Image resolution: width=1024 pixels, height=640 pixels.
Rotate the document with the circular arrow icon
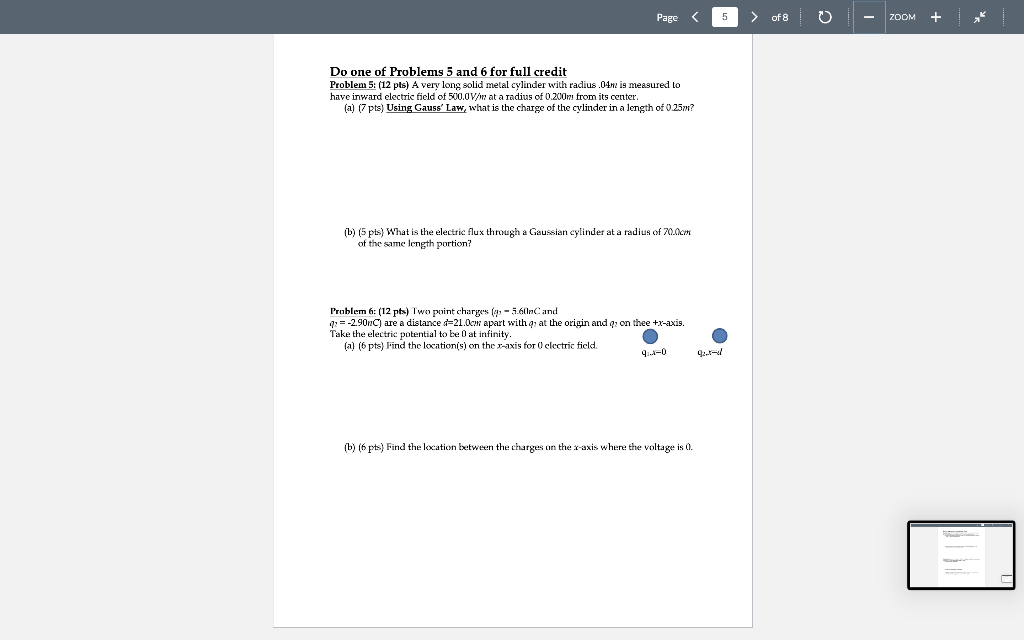pyautogui.click(x=825, y=17)
